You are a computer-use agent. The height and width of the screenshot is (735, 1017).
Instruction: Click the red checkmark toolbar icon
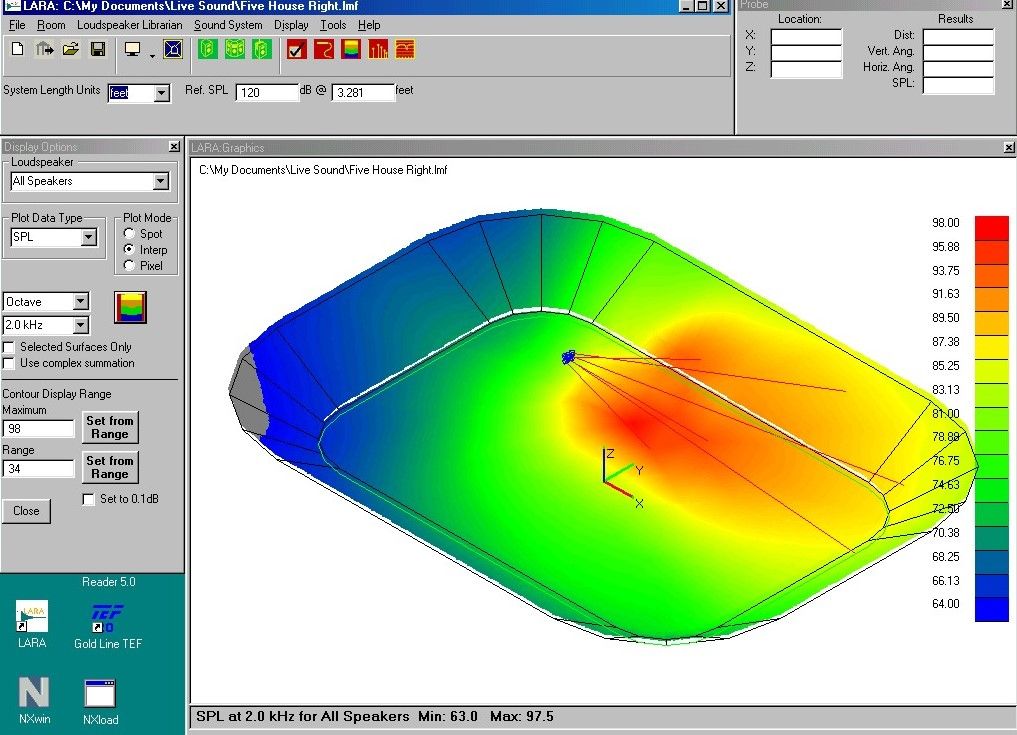(296, 49)
